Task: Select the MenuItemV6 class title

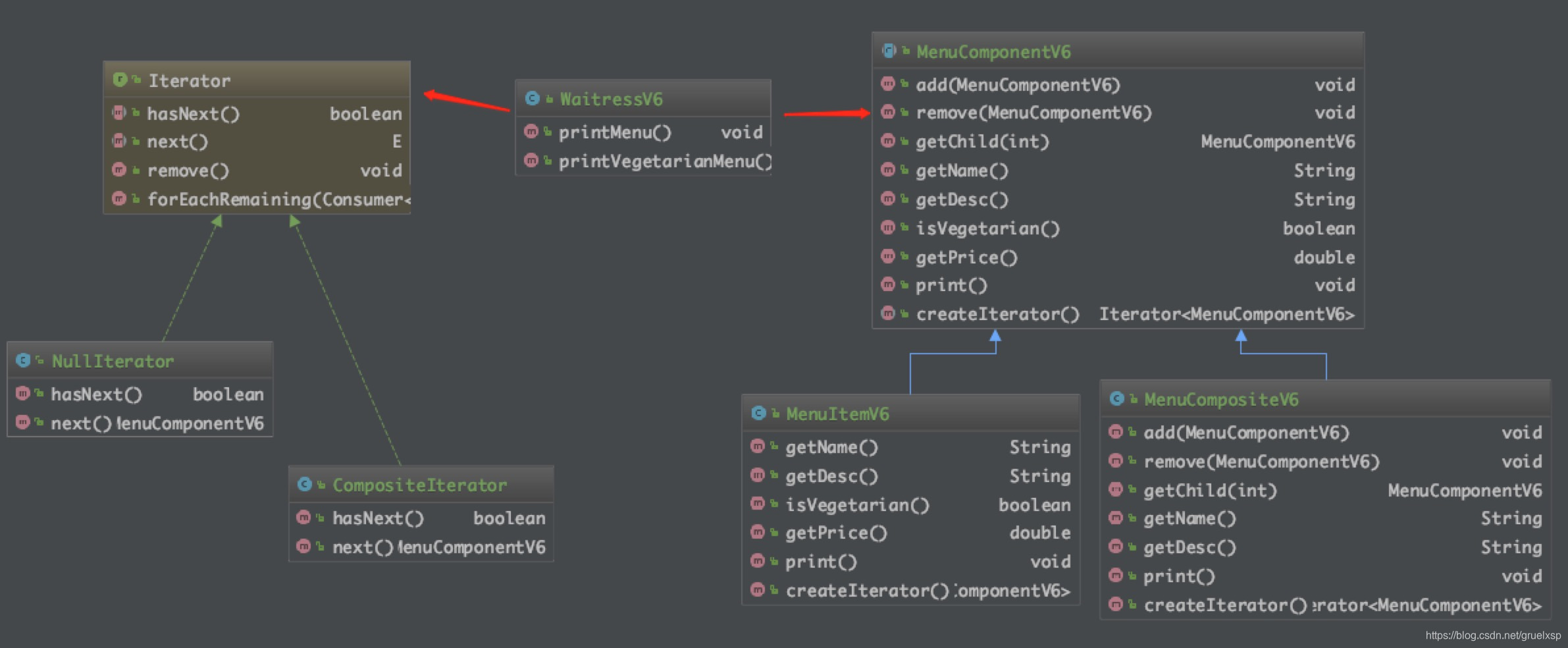Action: point(837,414)
